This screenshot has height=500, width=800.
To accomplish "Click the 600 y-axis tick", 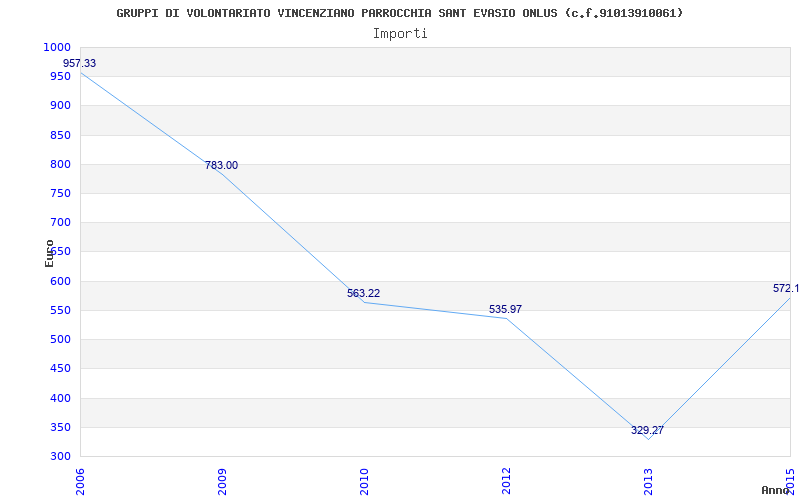I will [60, 281].
